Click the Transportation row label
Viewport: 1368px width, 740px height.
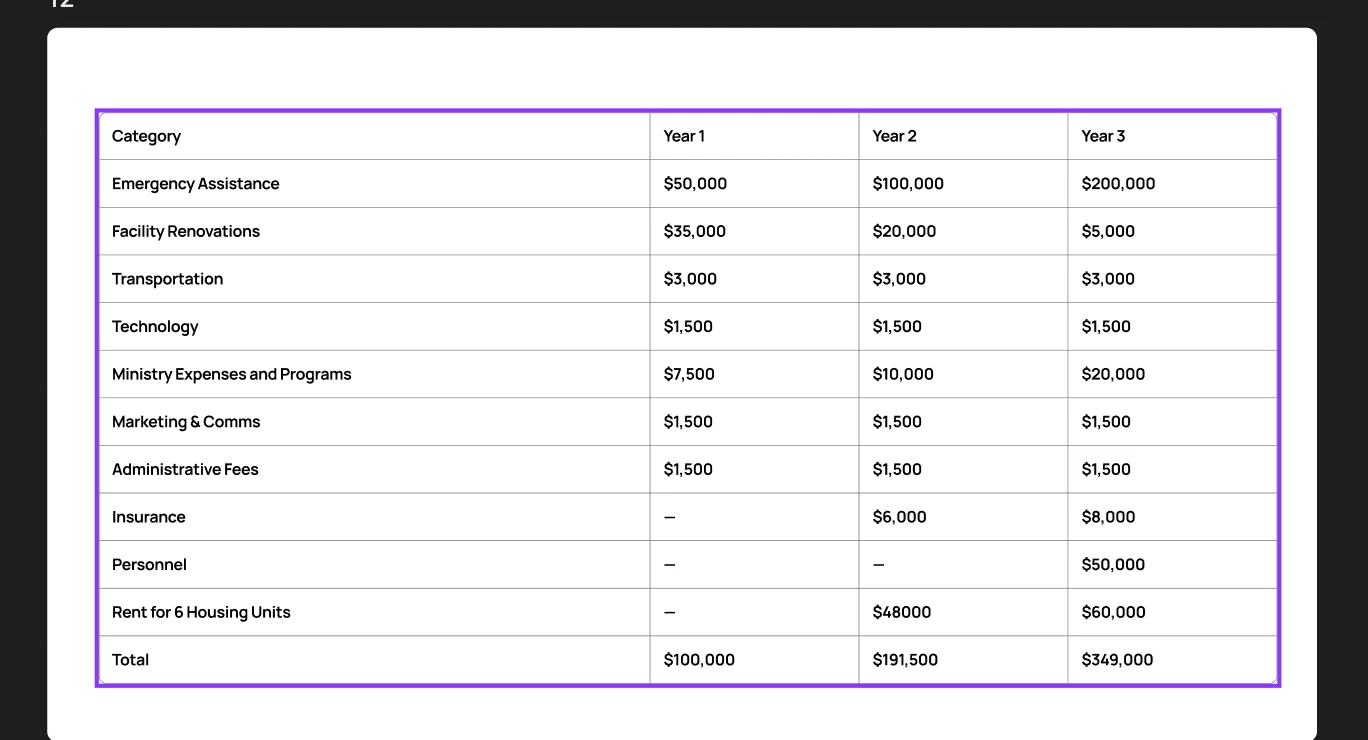pyautogui.click(x=167, y=279)
